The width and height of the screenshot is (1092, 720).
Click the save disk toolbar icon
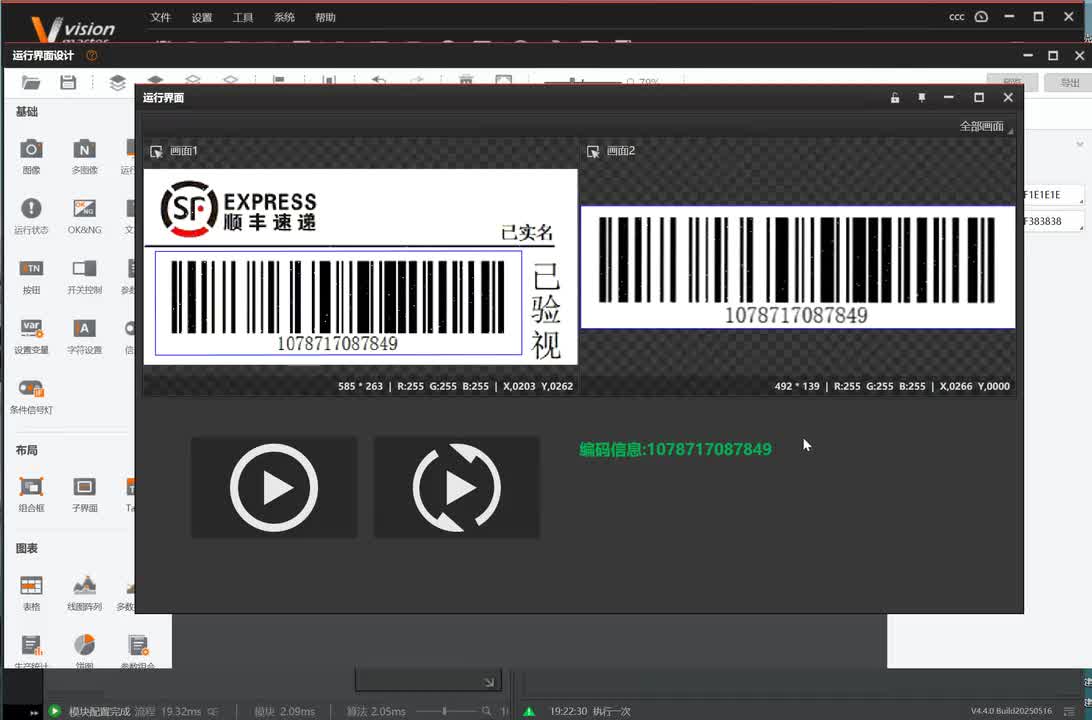coord(68,83)
